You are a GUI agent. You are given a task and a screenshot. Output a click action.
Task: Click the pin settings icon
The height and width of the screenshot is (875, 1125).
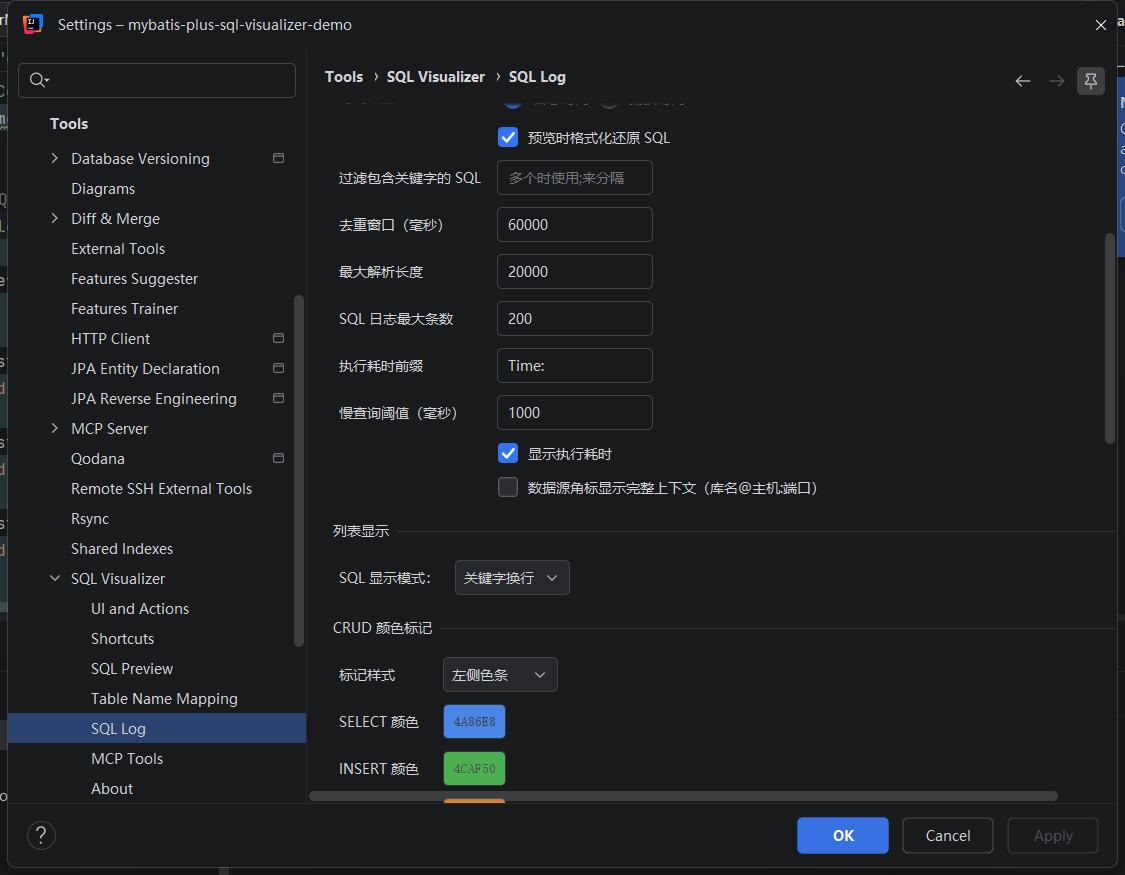[1091, 81]
